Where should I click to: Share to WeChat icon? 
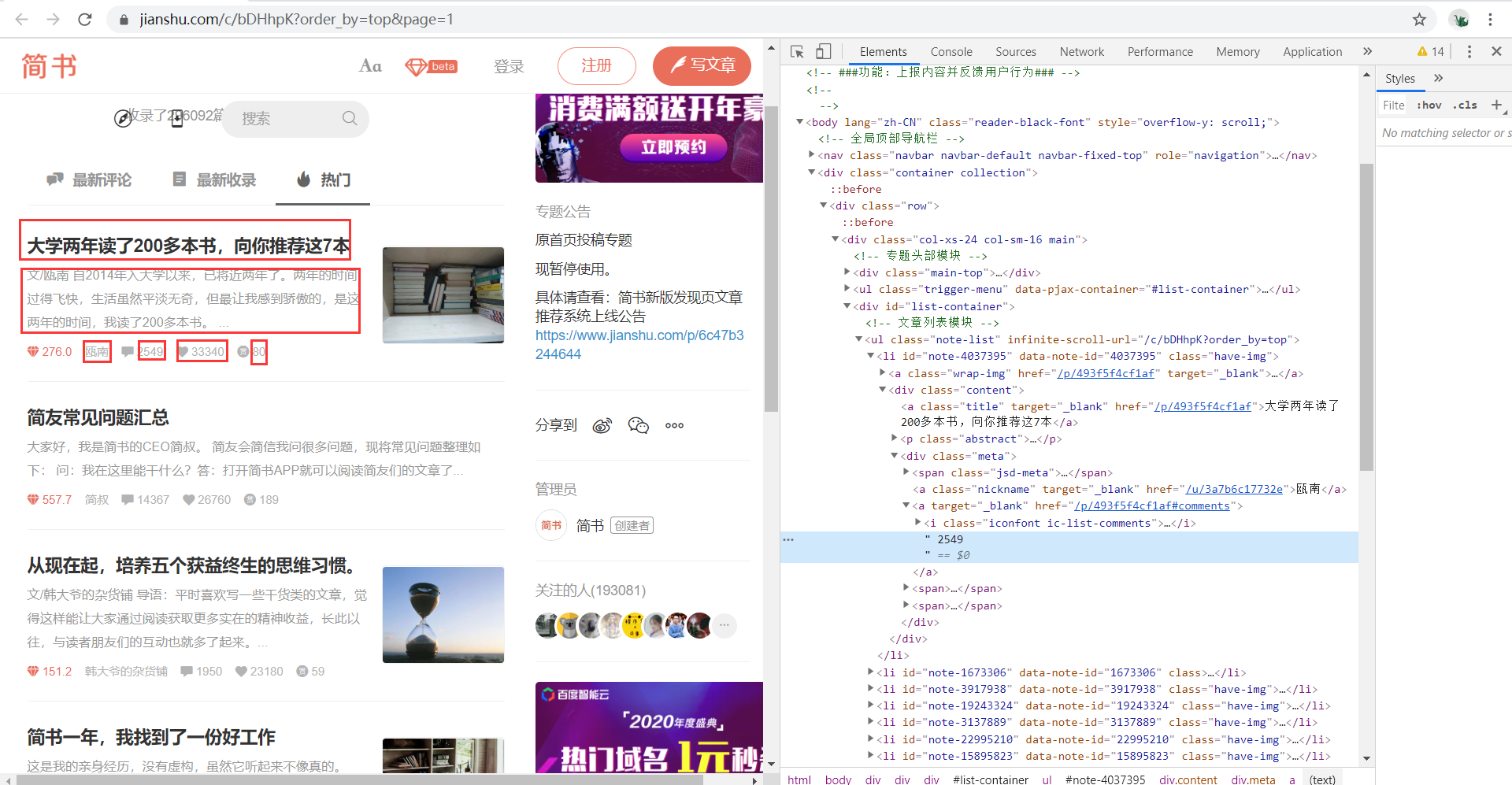pyautogui.click(x=638, y=425)
